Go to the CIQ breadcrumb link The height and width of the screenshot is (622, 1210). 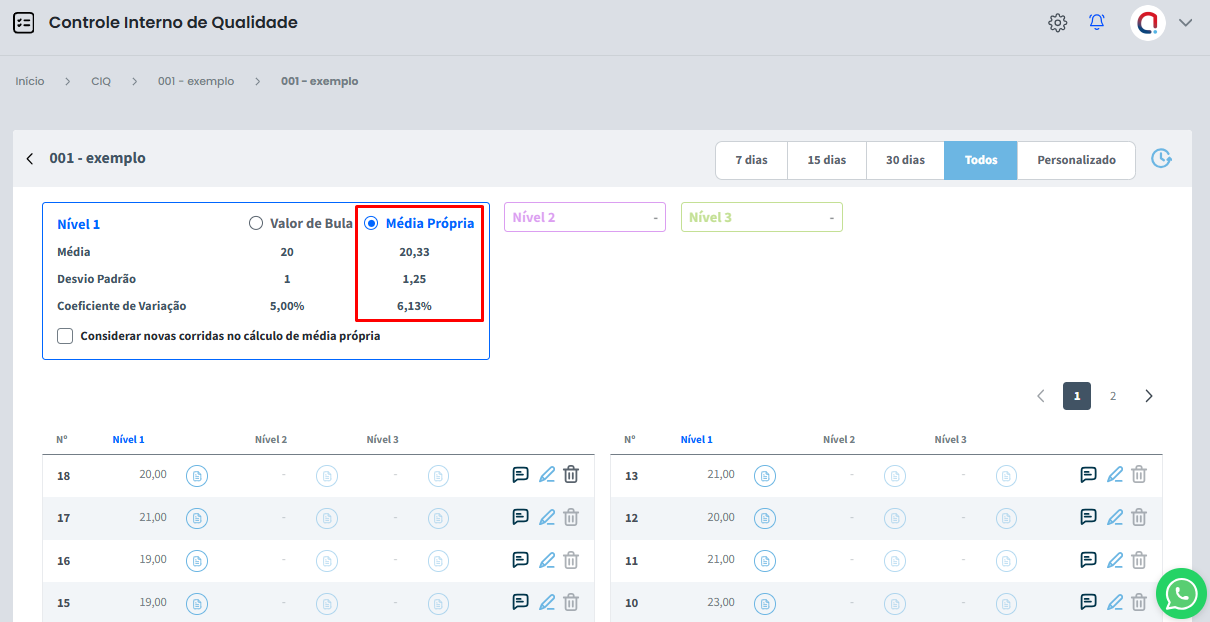pyautogui.click(x=101, y=81)
